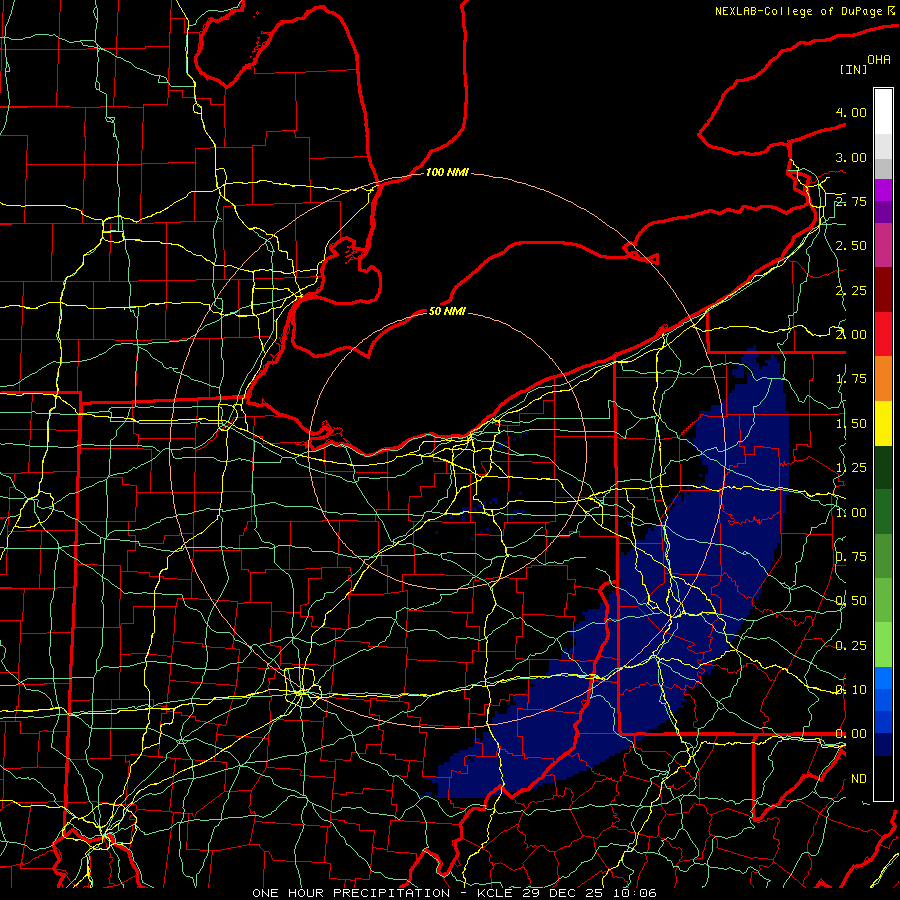The width and height of the screenshot is (900, 900).
Task: Click the 50 NMI range ring label
Action: pos(447,311)
